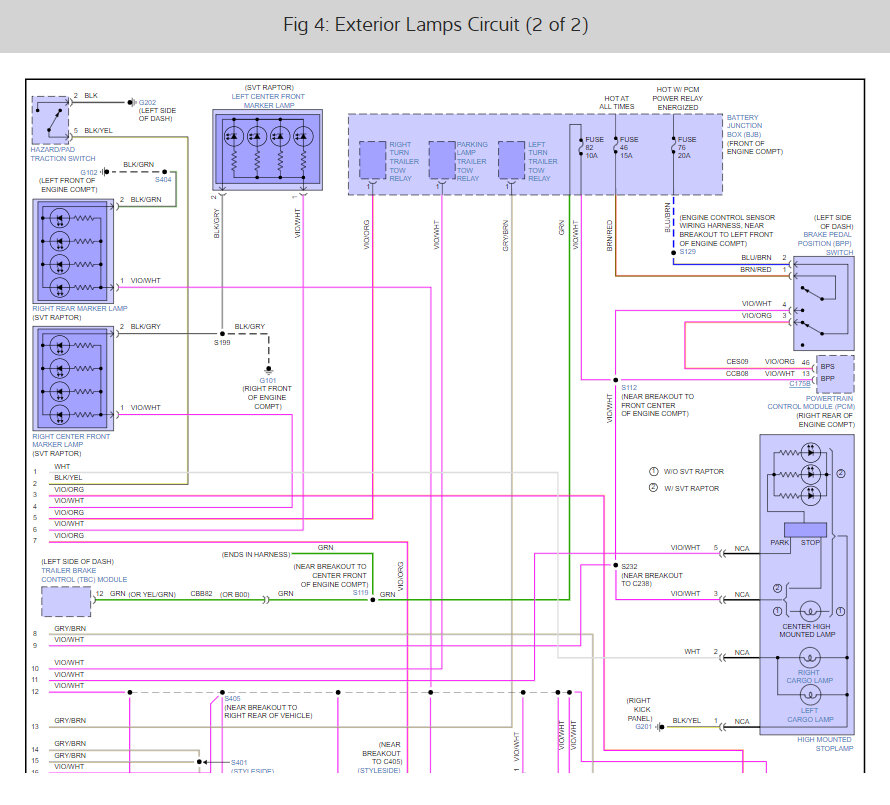Click the Fig 4 Exterior Lamps Circuit title
Image resolution: width=890 pixels, height=805 pixels.
[436, 25]
